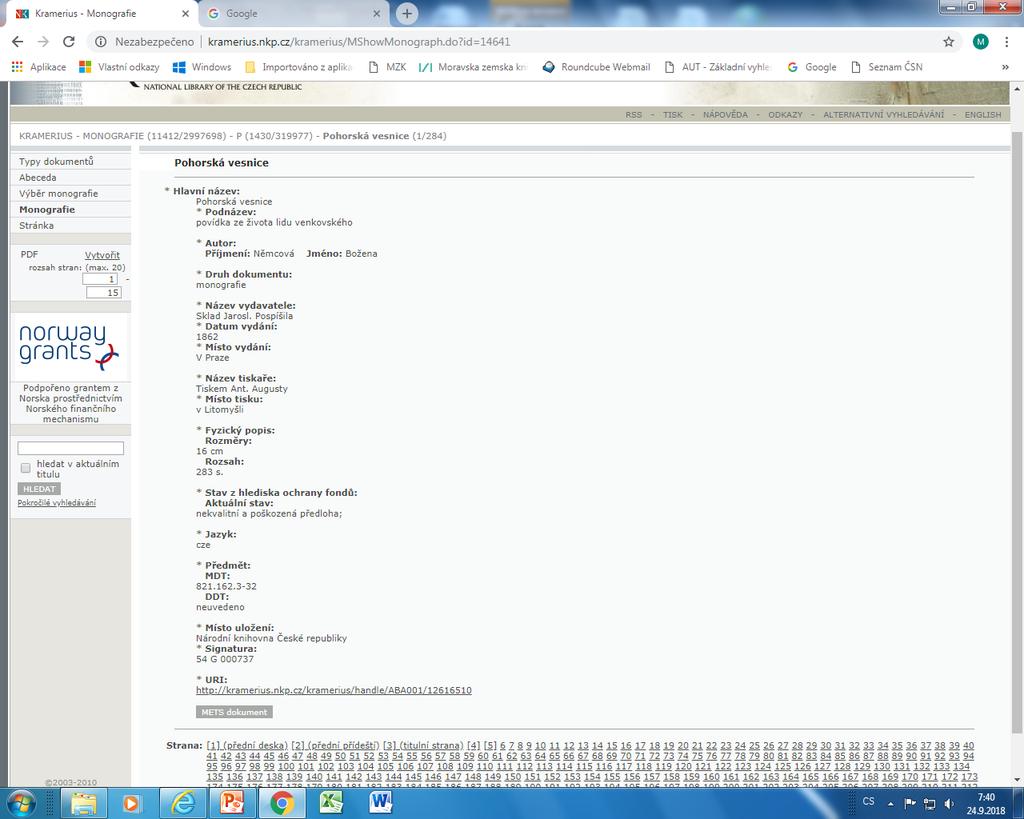This screenshot has height=819, width=1024.
Task: Open the Importováno z aplikace bookmark folder
Action: pos(298,67)
